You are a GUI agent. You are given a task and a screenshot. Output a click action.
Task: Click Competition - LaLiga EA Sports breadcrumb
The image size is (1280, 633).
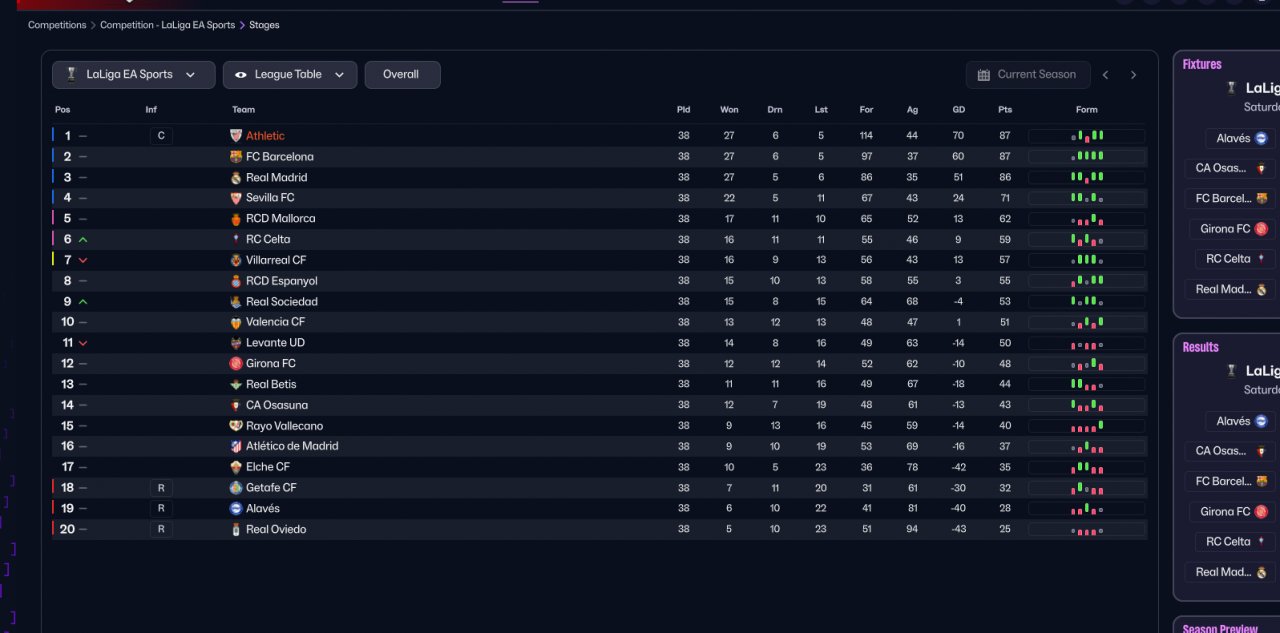point(167,25)
